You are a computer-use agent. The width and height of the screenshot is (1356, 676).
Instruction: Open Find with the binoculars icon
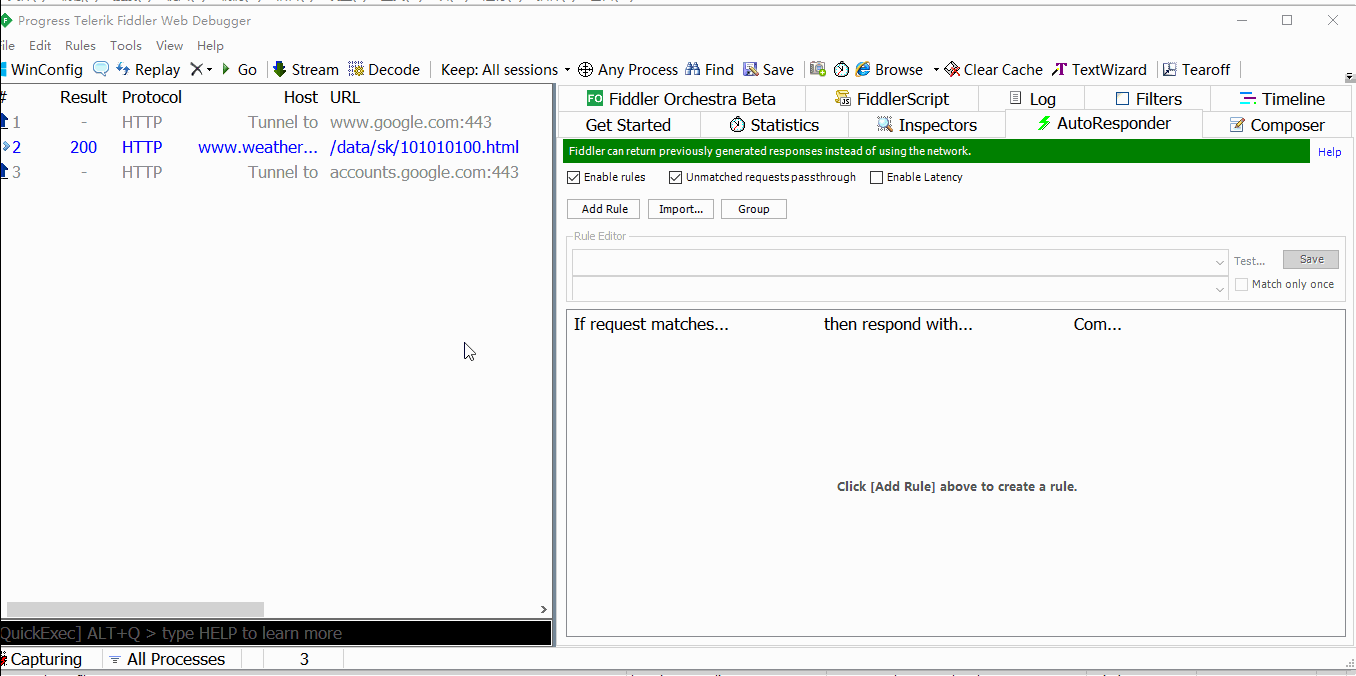[692, 69]
